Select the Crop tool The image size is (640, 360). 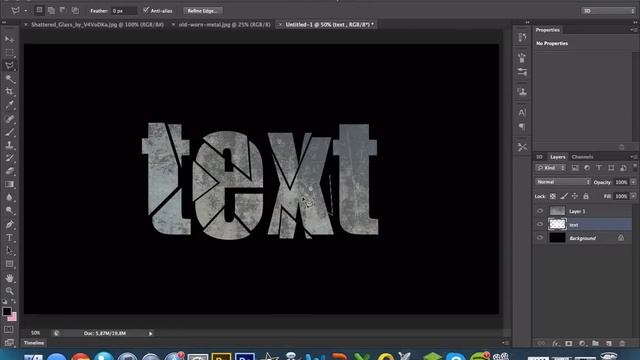[9, 91]
